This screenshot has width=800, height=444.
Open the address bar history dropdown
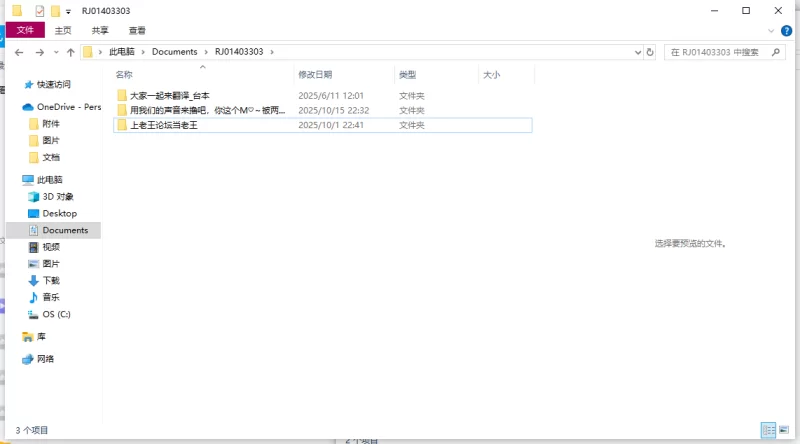pyautogui.click(x=636, y=52)
